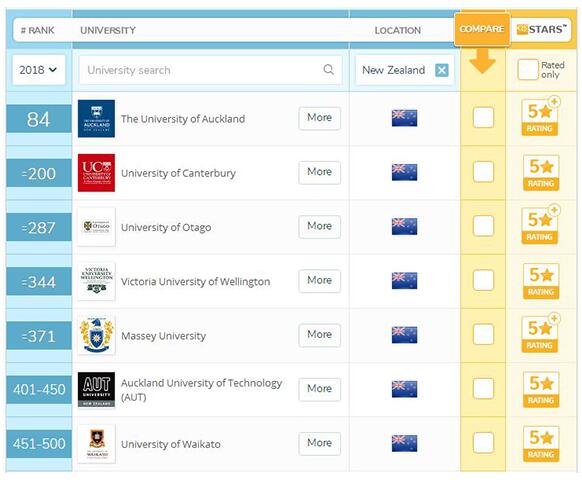This screenshot has height=483, width=582.
Task: Click More for University of Waikato
Action: 320,443
